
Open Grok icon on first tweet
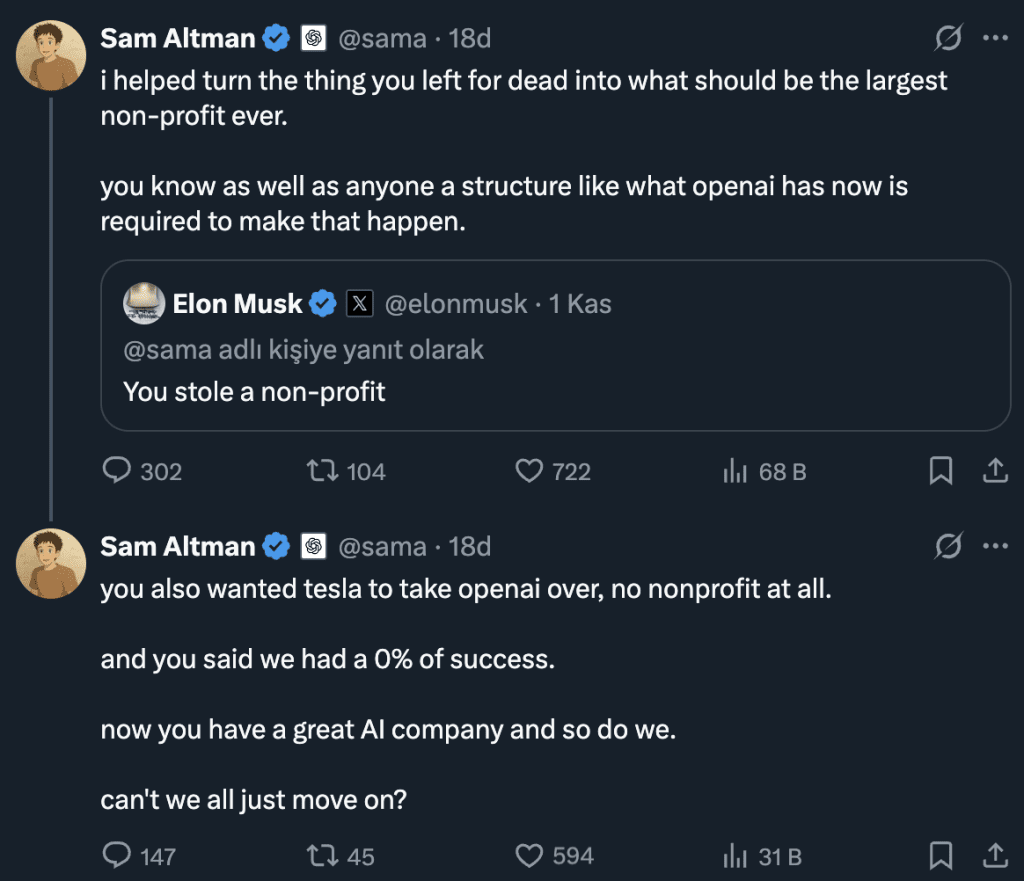(x=948, y=39)
